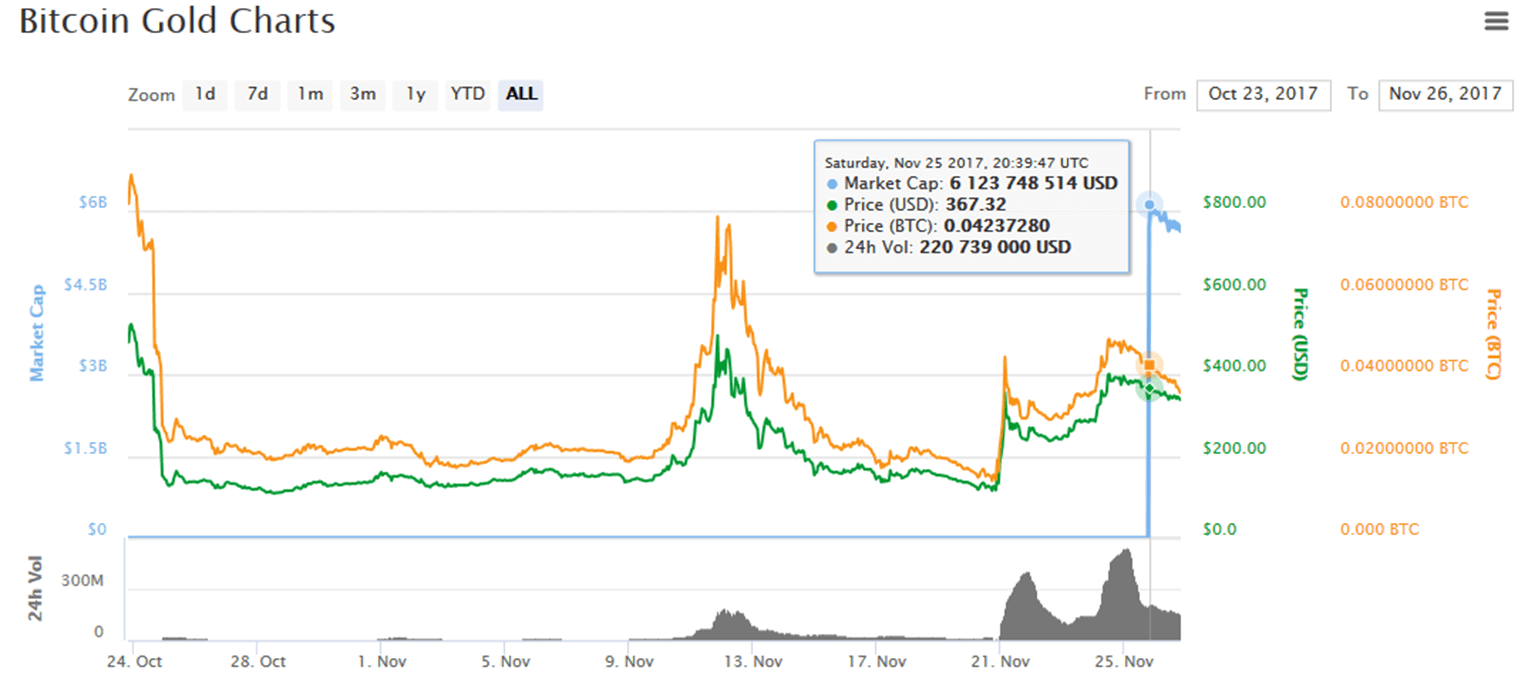Click the 9. Nov date label

(x=628, y=662)
